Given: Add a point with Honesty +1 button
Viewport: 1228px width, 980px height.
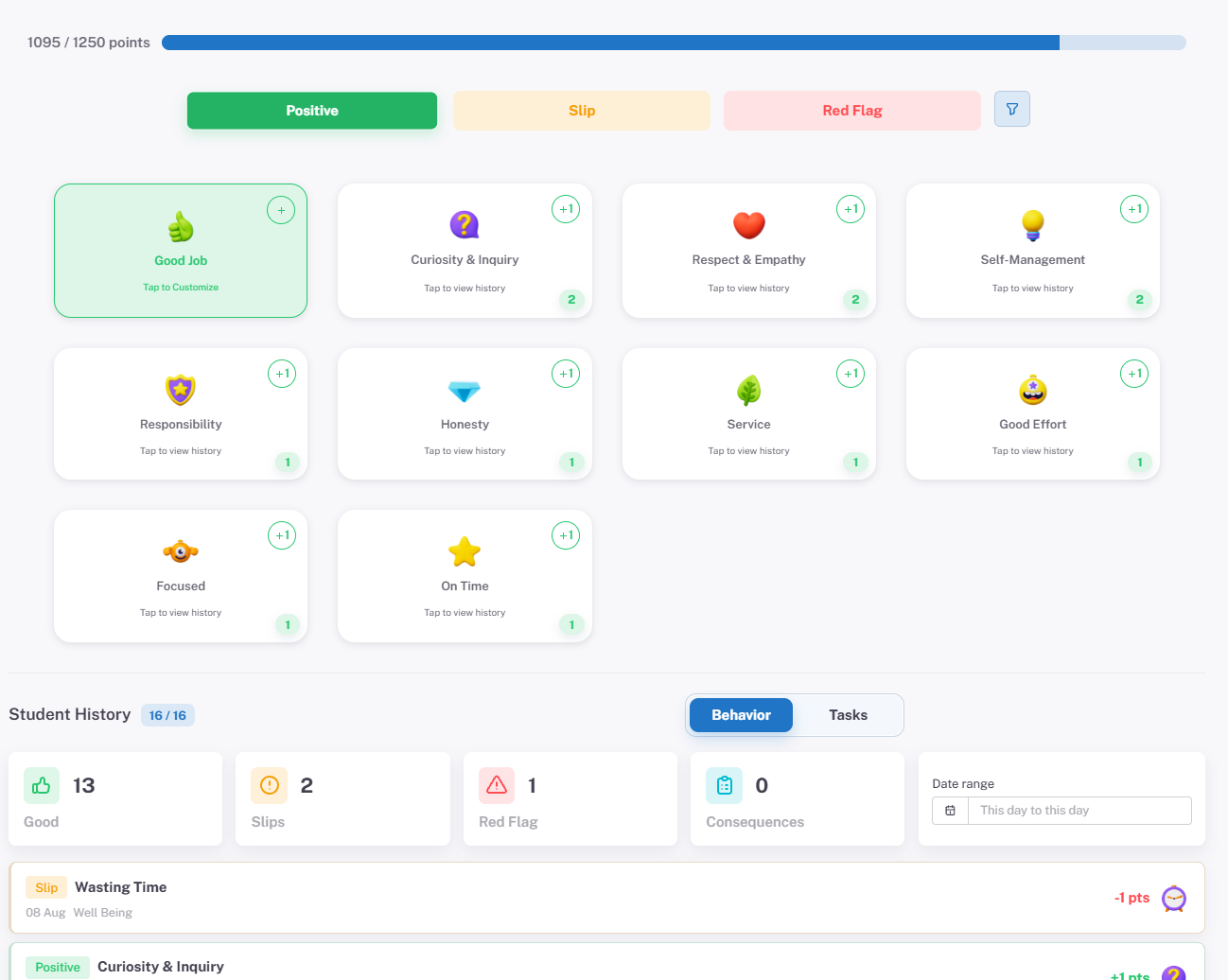Looking at the screenshot, I should [566, 374].
